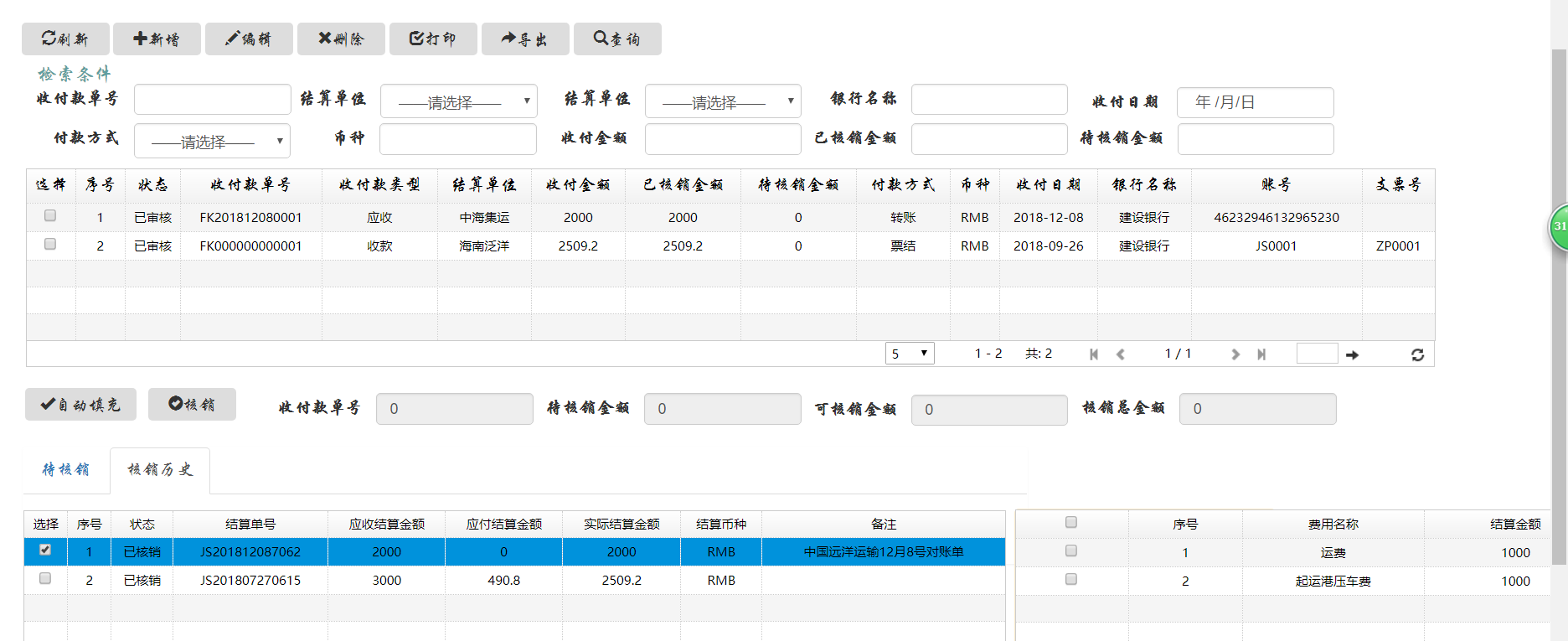Image resolution: width=1568 pixels, height=641 pixels.
Task: Click the 银行名称 search input
Action: coord(989,100)
